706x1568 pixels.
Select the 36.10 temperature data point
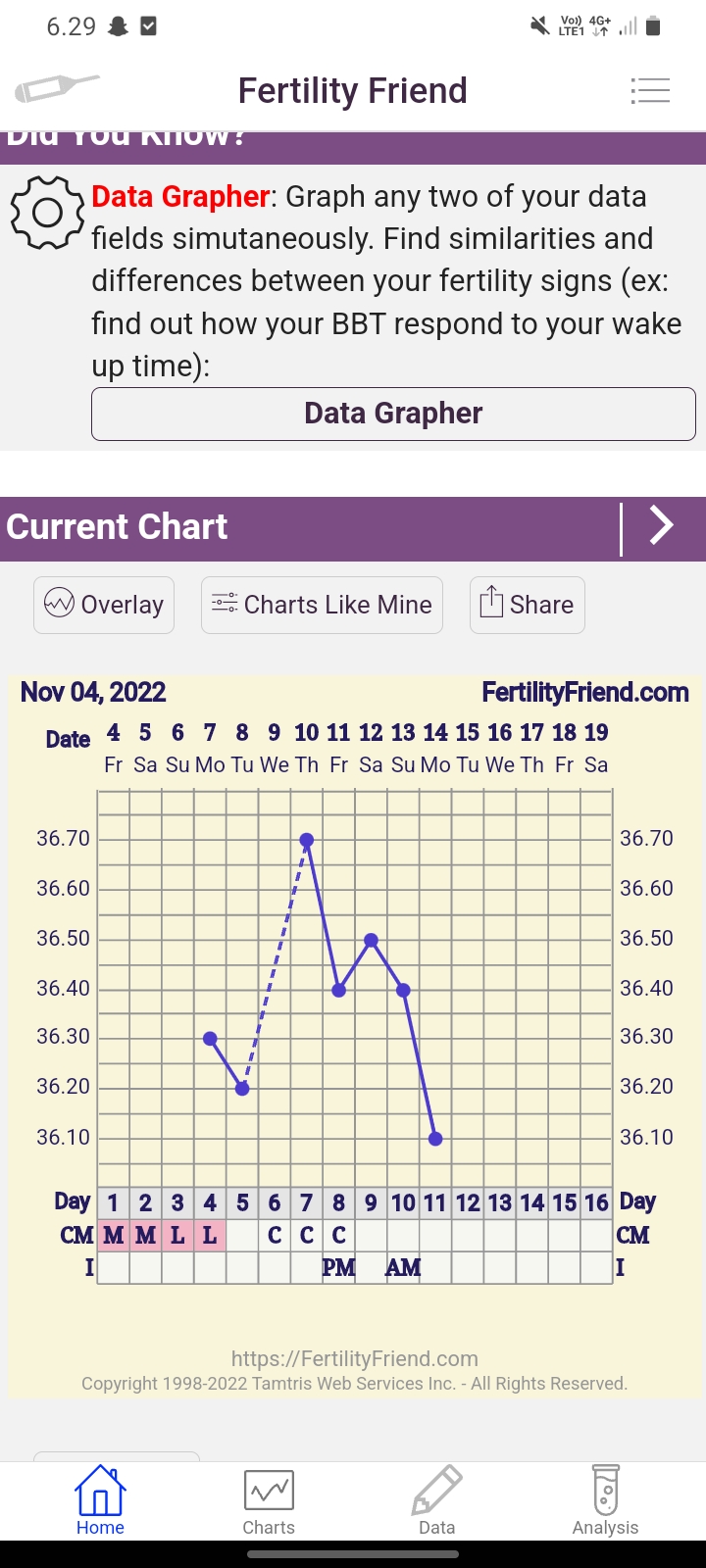pyautogui.click(x=435, y=1139)
